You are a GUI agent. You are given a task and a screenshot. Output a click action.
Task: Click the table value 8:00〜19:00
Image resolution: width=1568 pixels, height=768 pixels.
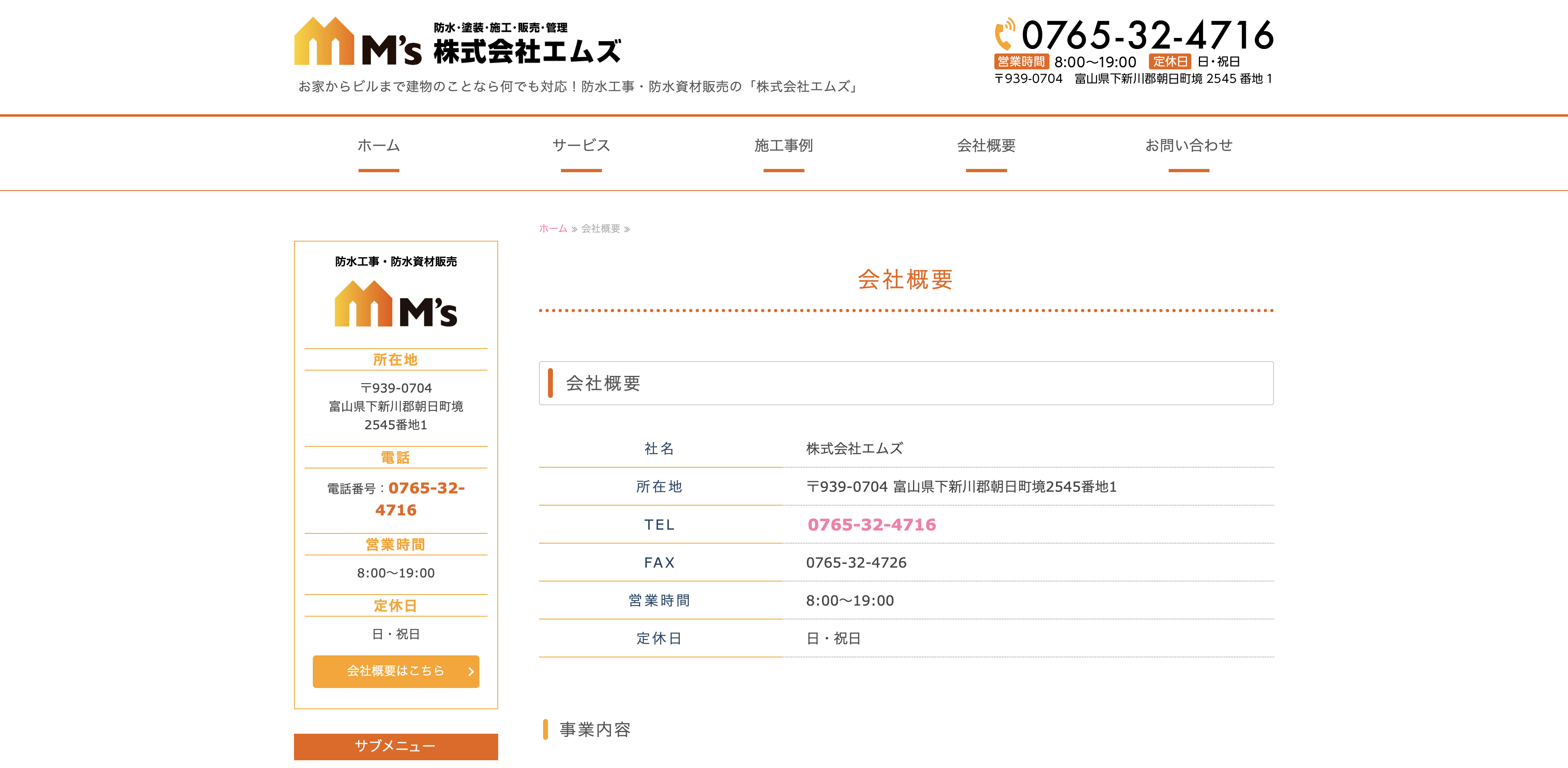point(850,601)
